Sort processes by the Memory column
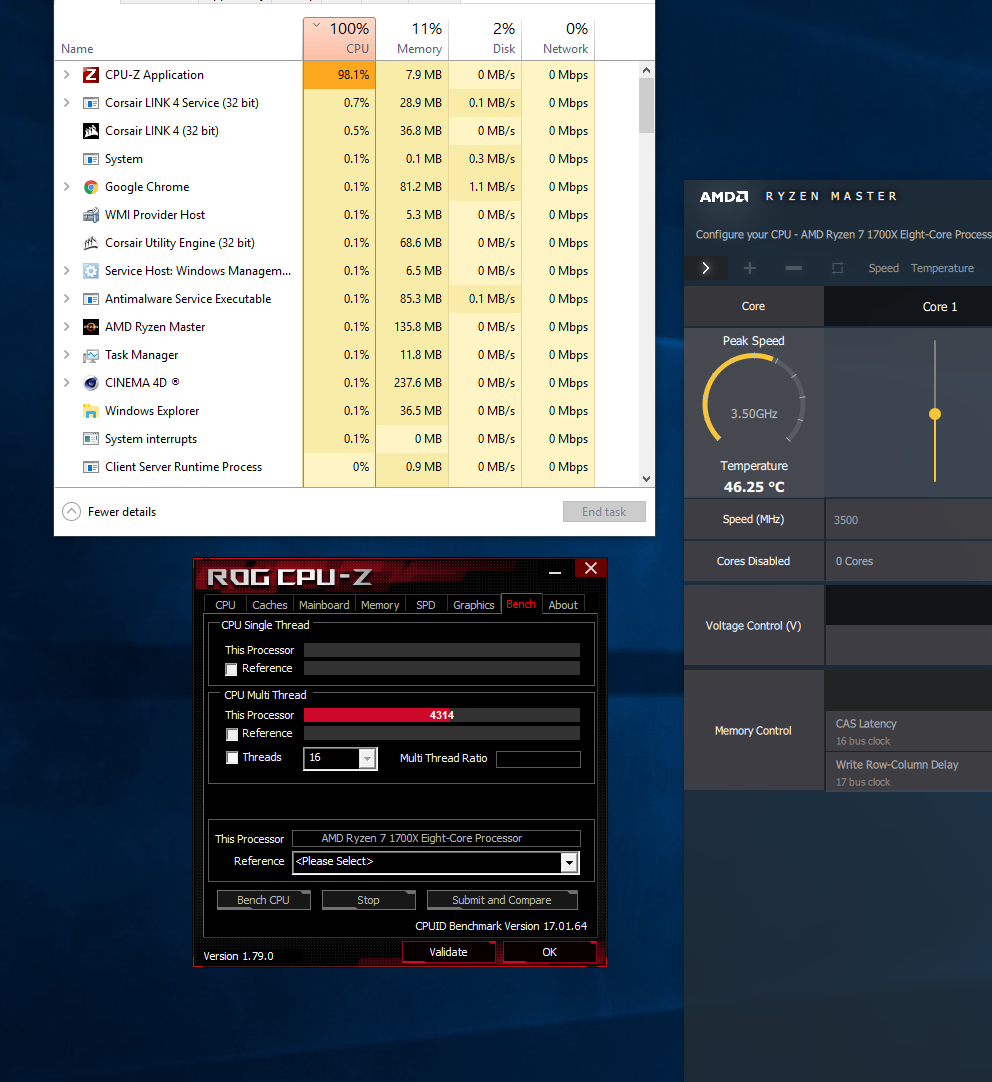Viewport: 992px width, 1082px height. [412, 39]
